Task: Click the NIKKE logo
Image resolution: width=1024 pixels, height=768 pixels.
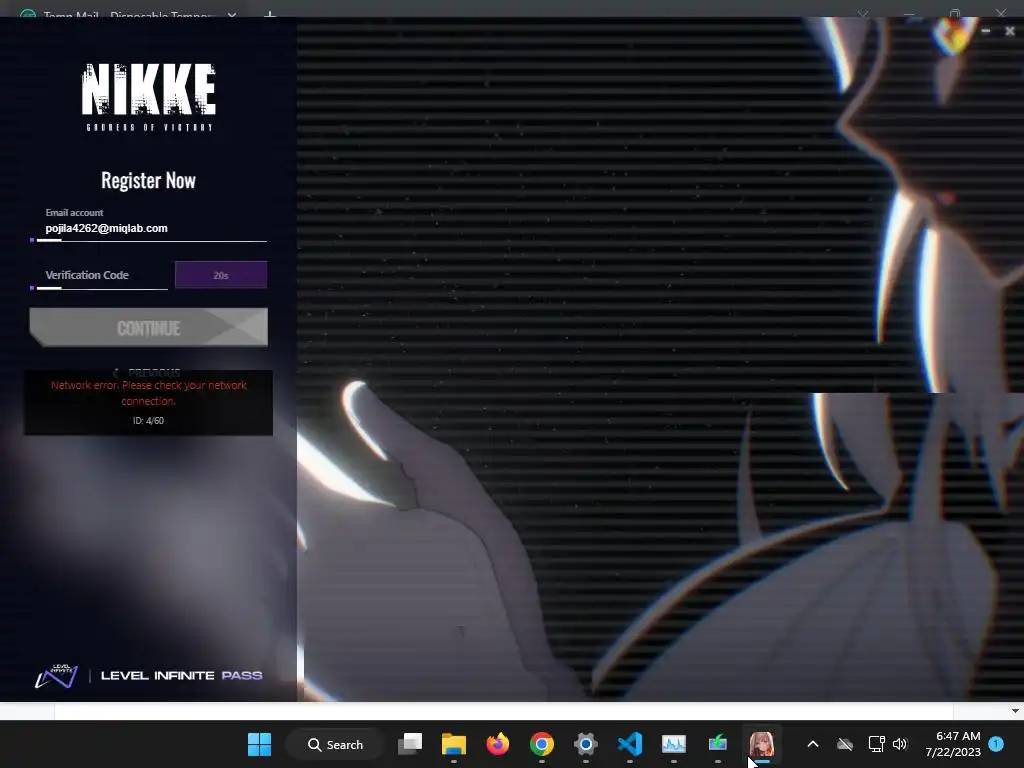Action: [x=148, y=96]
